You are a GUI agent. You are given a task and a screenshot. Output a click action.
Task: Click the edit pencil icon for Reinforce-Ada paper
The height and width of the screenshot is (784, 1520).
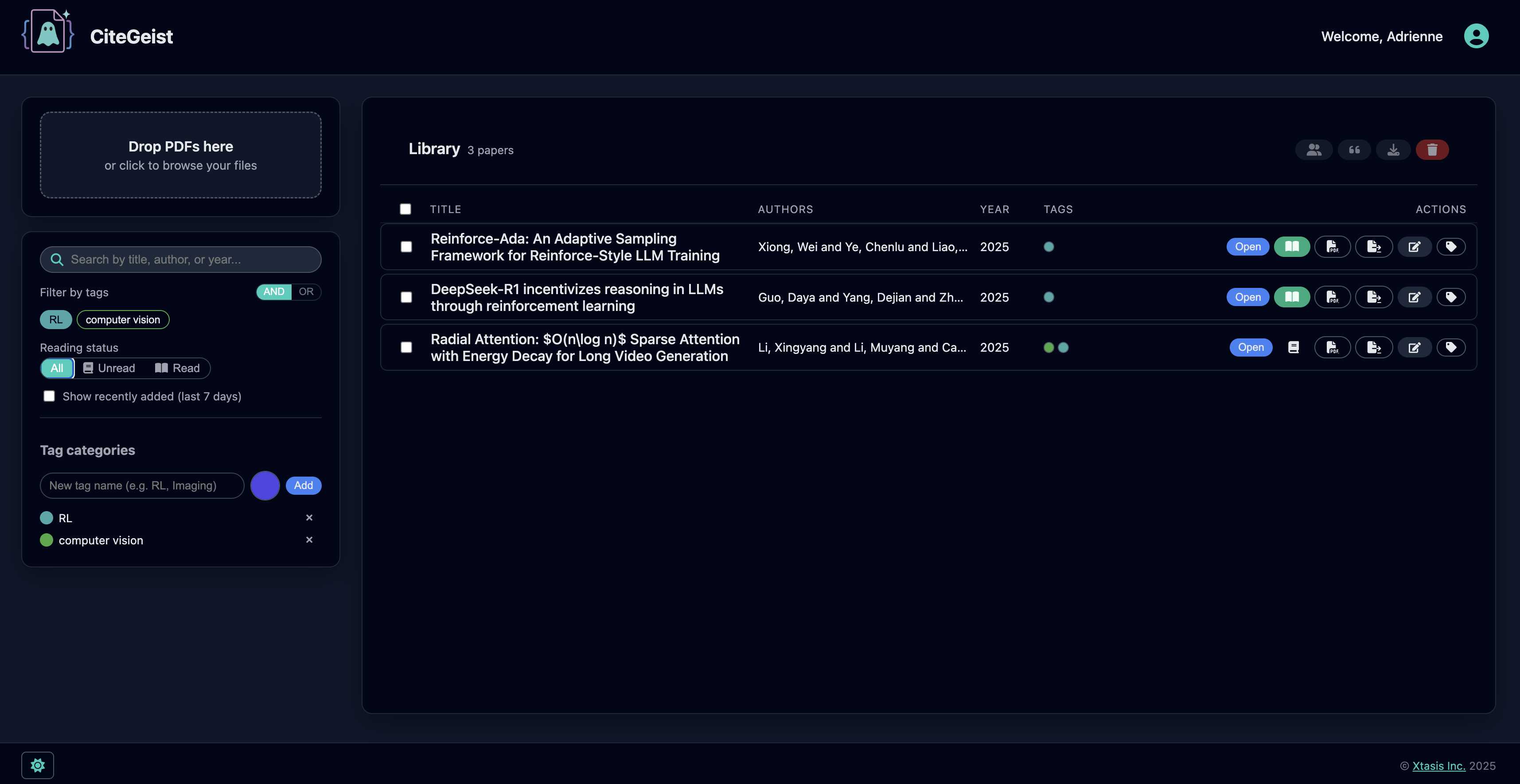1415,247
